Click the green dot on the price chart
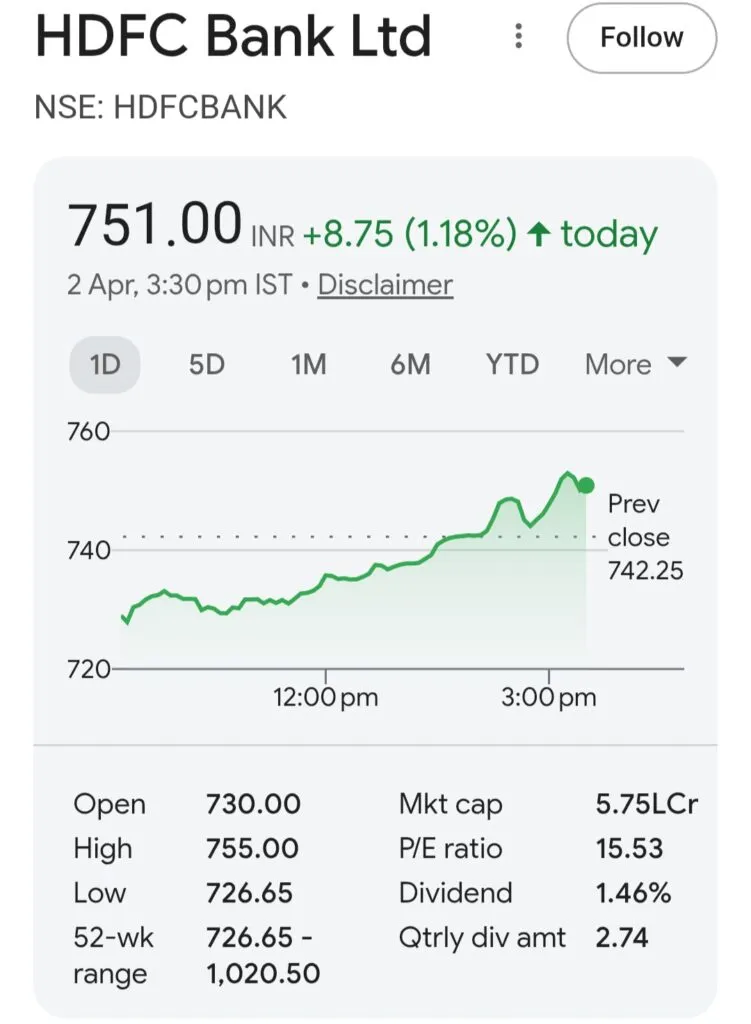The height and width of the screenshot is (1024, 751). pyautogui.click(x=586, y=486)
